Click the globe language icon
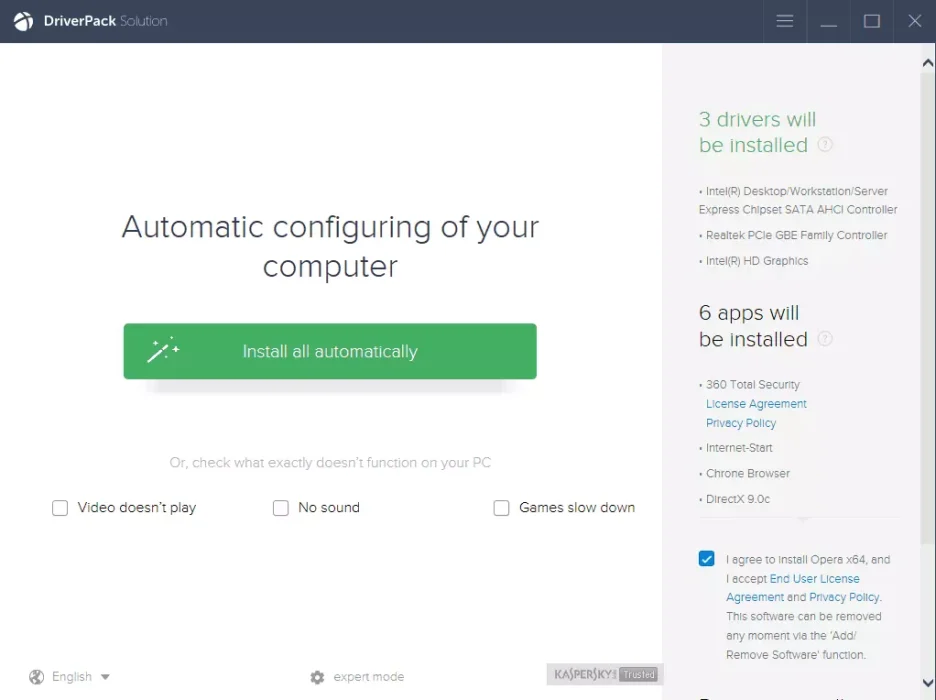Viewport: 936px width, 700px height. click(36, 677)
